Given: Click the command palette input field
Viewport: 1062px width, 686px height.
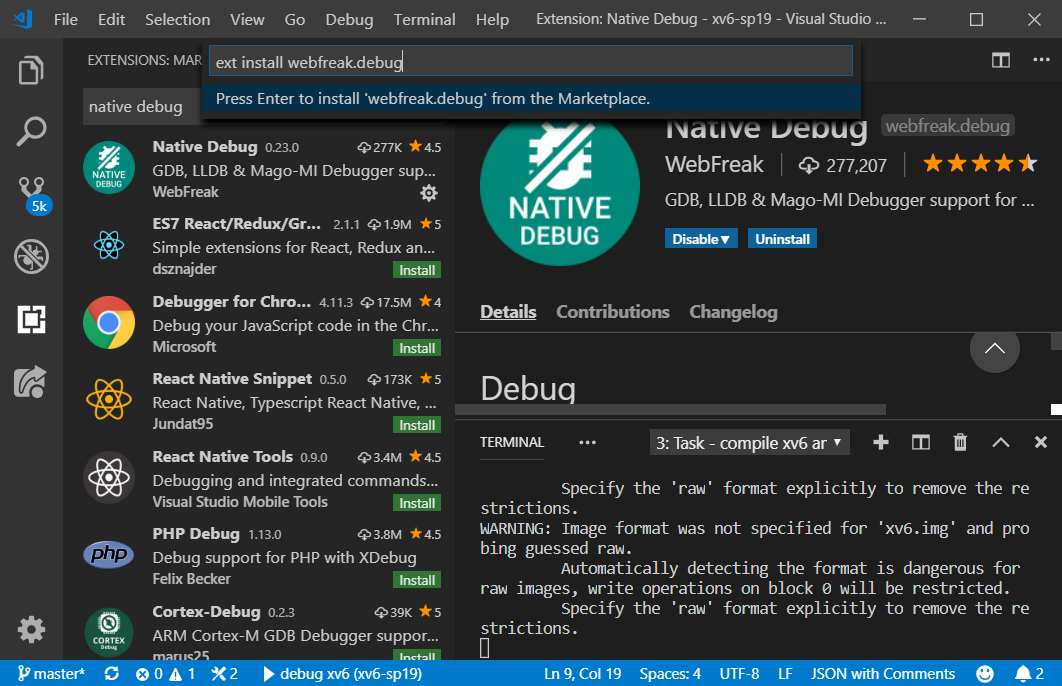Looking at the screenshot, I should [x=530, y=62].
